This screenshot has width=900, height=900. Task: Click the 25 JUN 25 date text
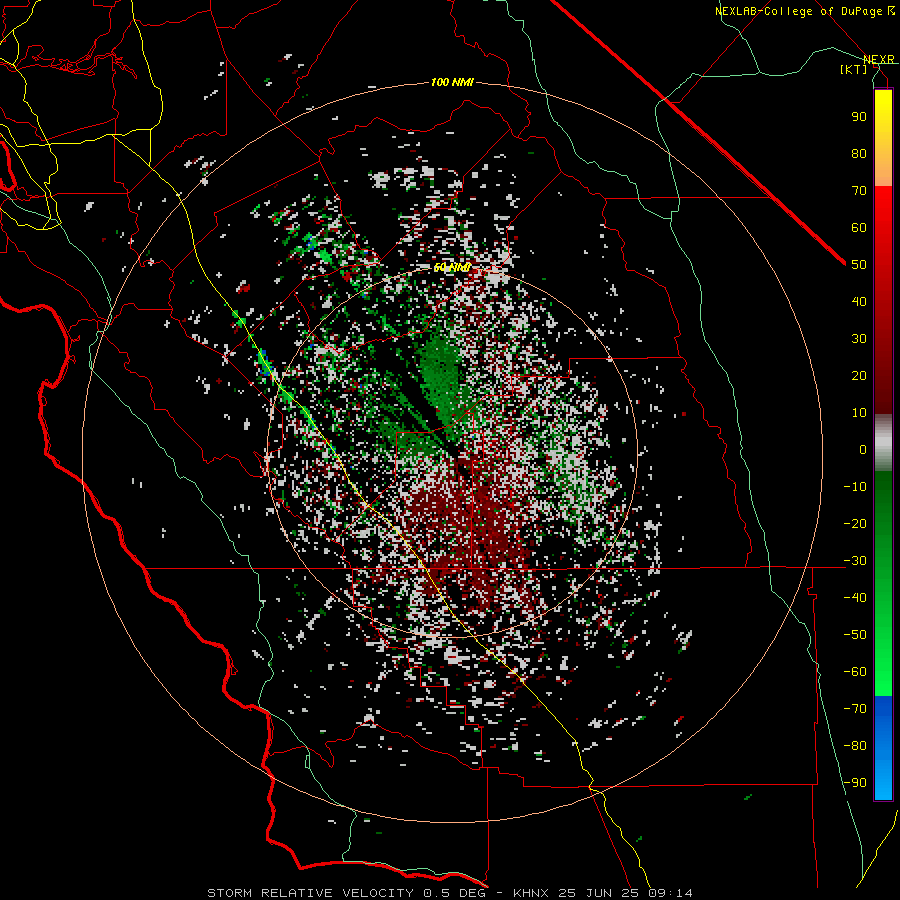point(599,893)
